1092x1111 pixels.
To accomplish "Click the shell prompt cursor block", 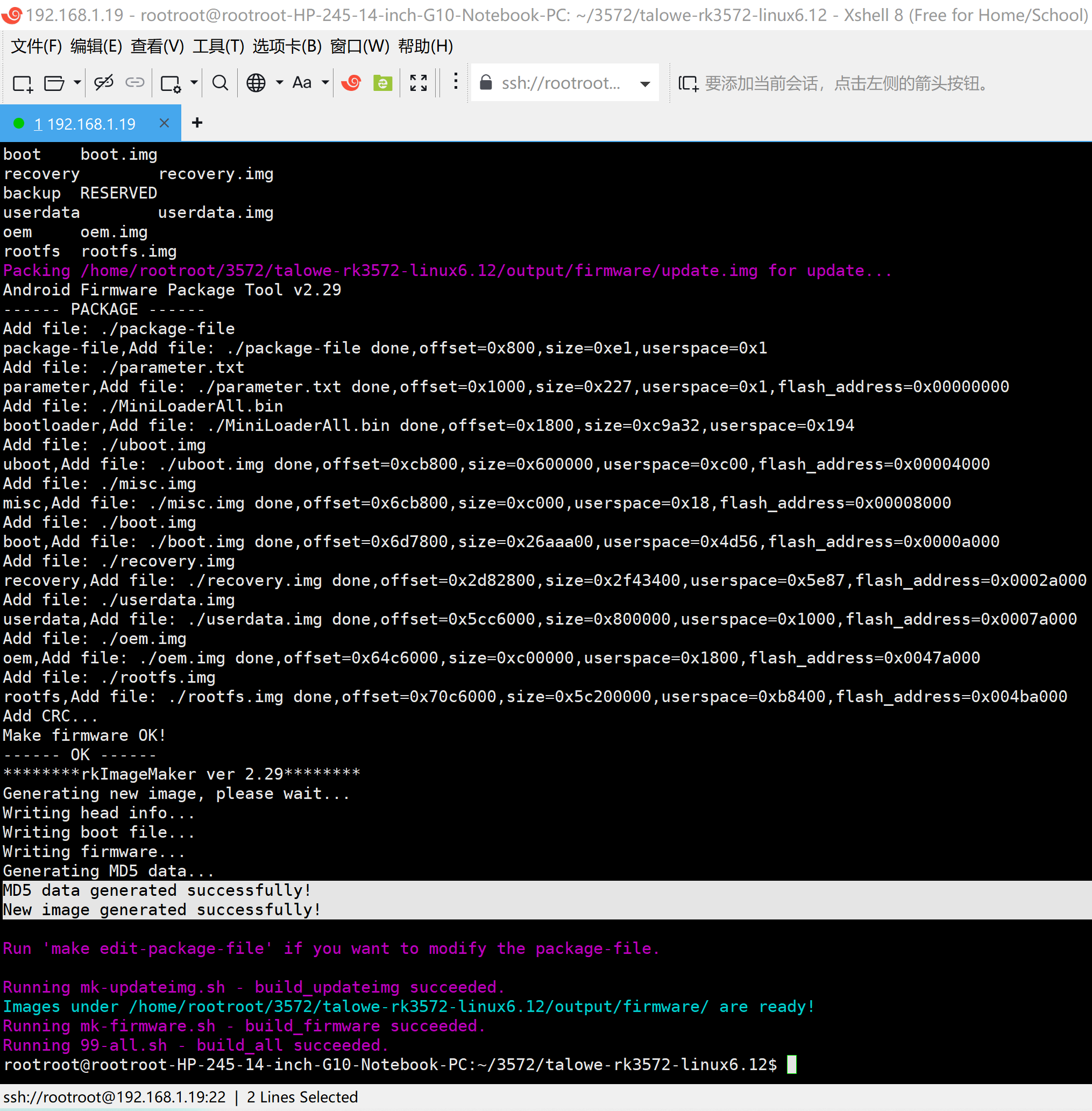I will (791, 1065).
